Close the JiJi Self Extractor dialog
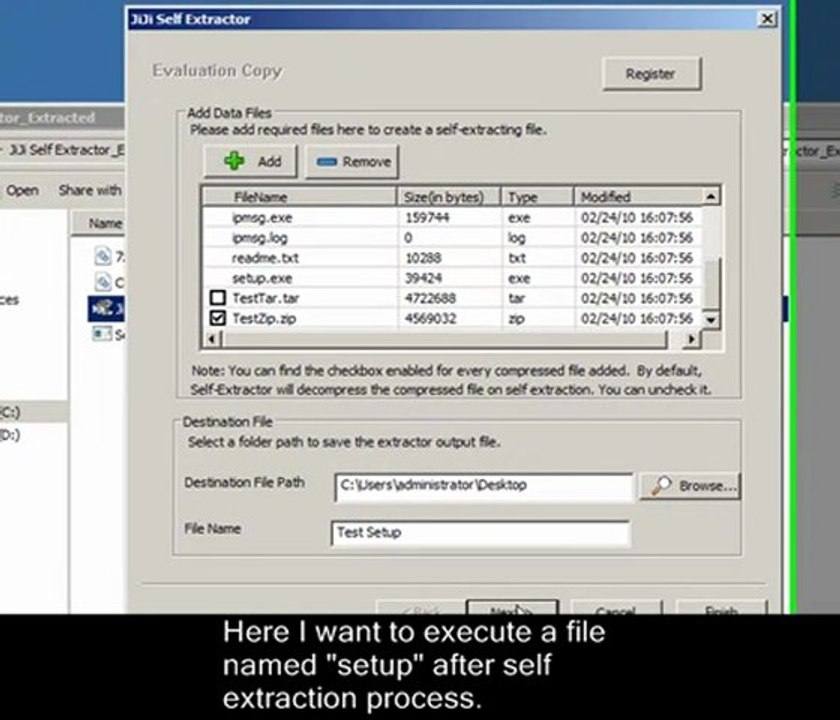This screenshot has width=840, height=720. (767, 19)
